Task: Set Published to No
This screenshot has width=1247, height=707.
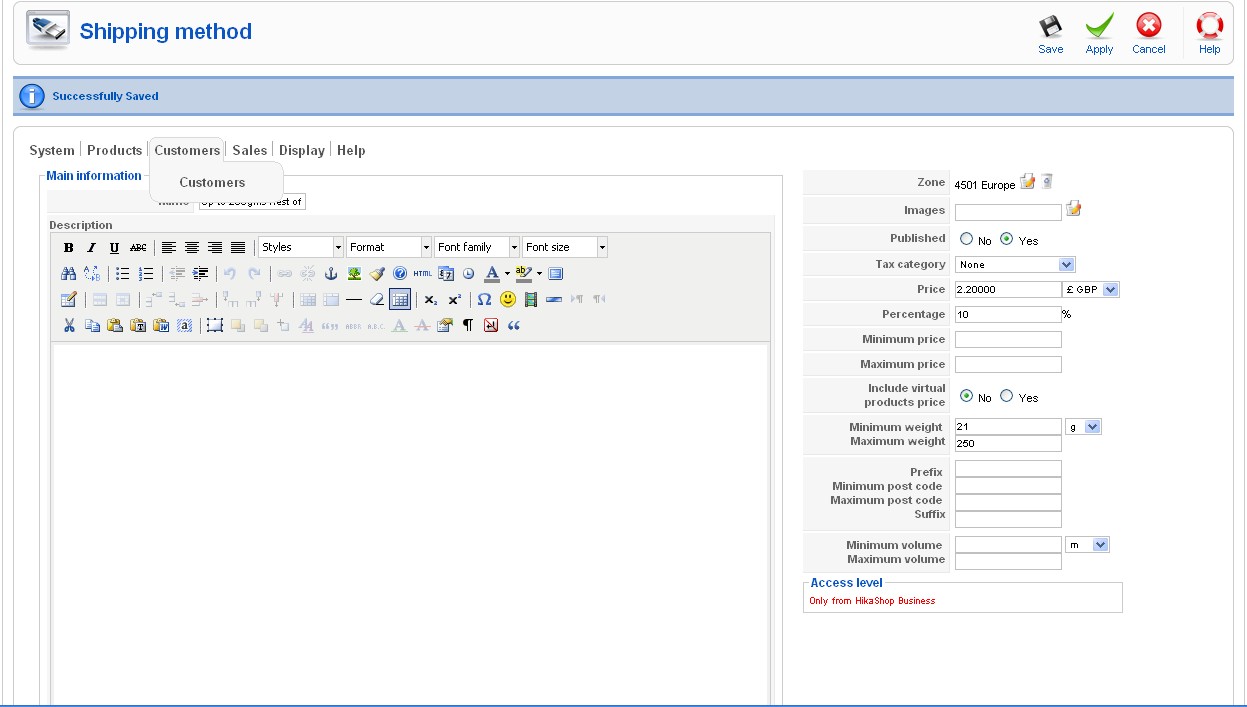Action: click(966, 239)
